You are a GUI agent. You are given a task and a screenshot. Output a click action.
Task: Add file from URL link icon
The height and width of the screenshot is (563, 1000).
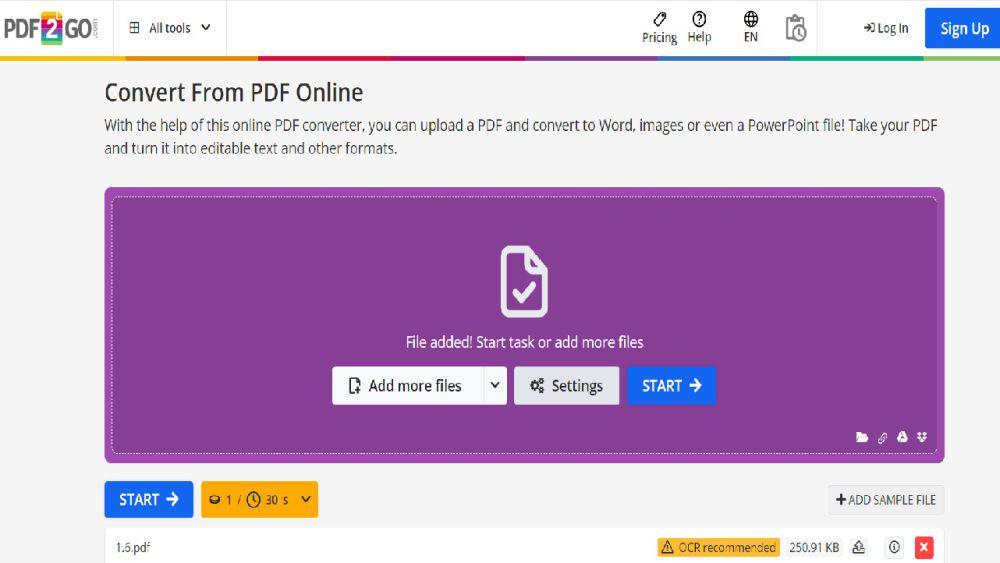click(x=882, y=437)
